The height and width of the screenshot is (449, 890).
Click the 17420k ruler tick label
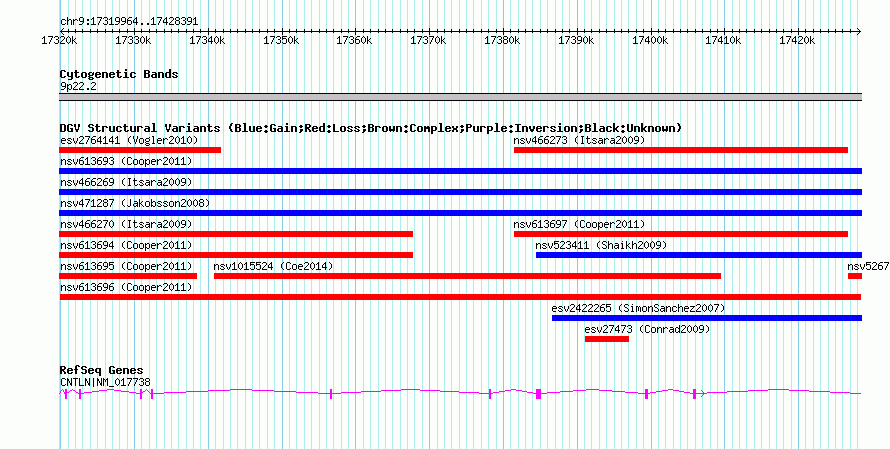coord(797,40)
